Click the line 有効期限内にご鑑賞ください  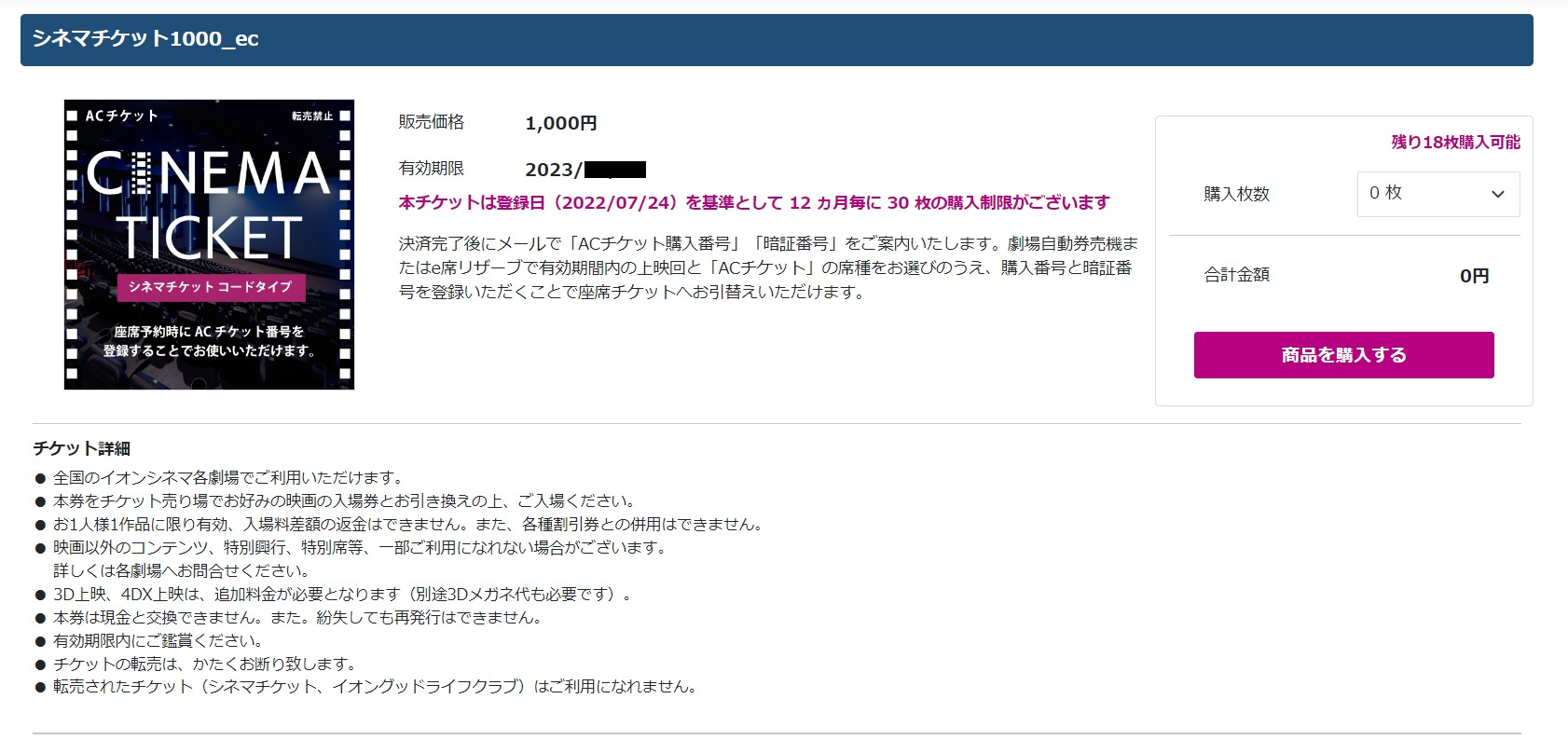pos(158,641)
